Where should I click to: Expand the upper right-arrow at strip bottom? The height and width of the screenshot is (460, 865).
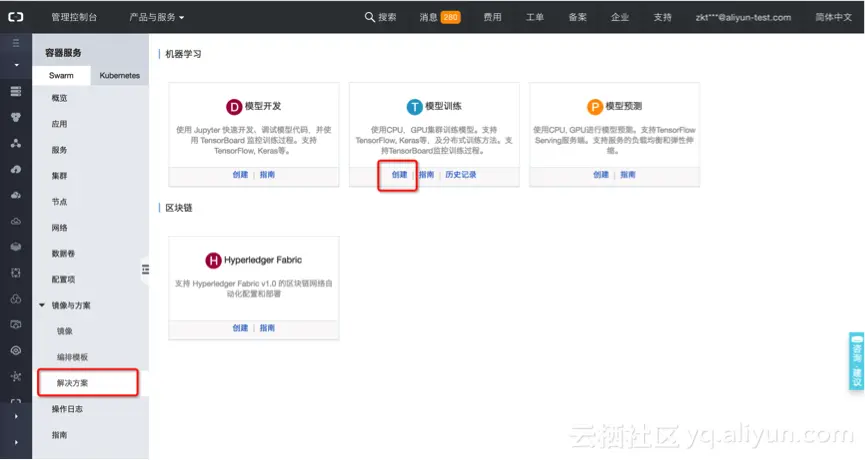click(x=16, y=416)
